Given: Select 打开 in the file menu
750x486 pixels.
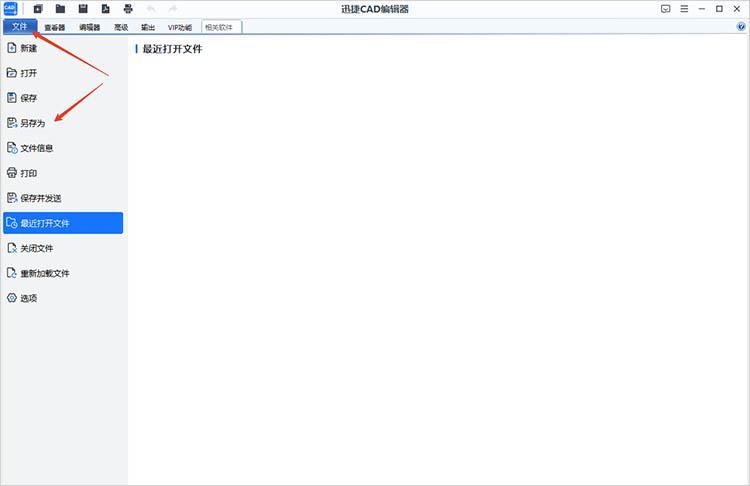Looking at the screenshot, I should [x=63, y=73].
